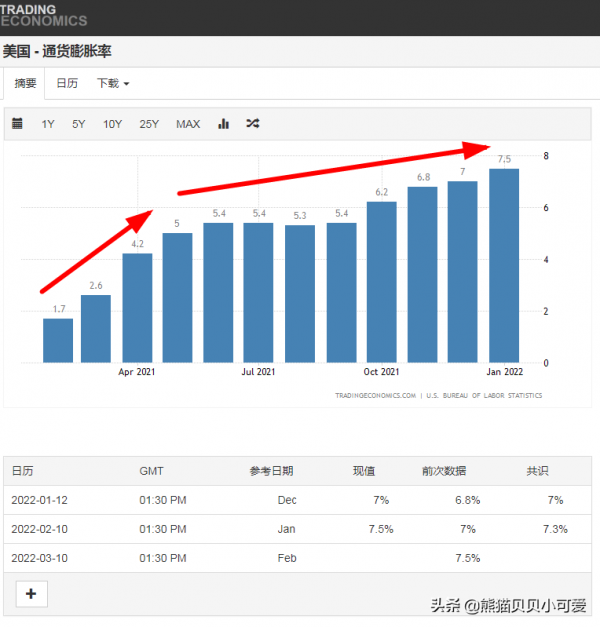This screenshot has height=627, width=600.
Task: Click the GMT column header
Action: pos(151,471)
